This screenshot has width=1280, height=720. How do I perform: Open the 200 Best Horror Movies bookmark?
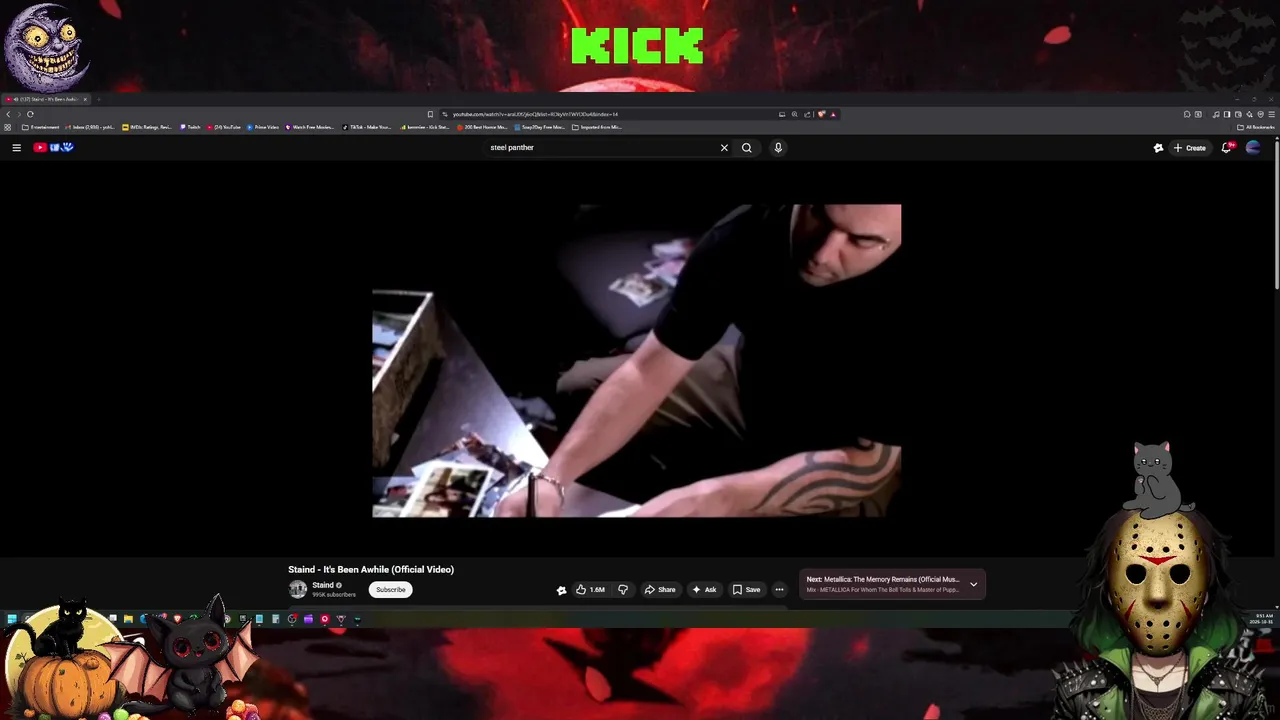click(482, 127)
